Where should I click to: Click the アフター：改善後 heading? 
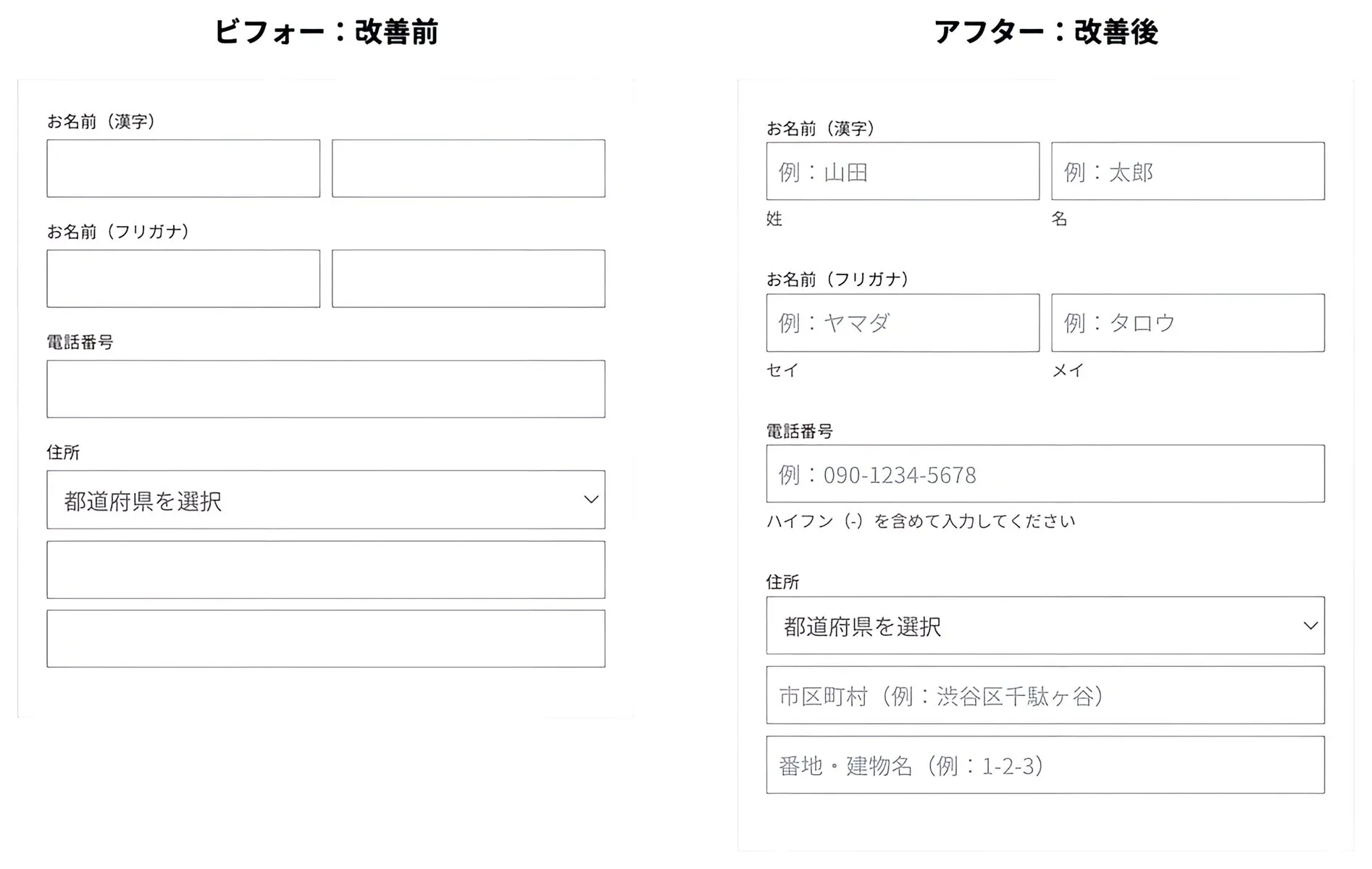click(1045, 32)
